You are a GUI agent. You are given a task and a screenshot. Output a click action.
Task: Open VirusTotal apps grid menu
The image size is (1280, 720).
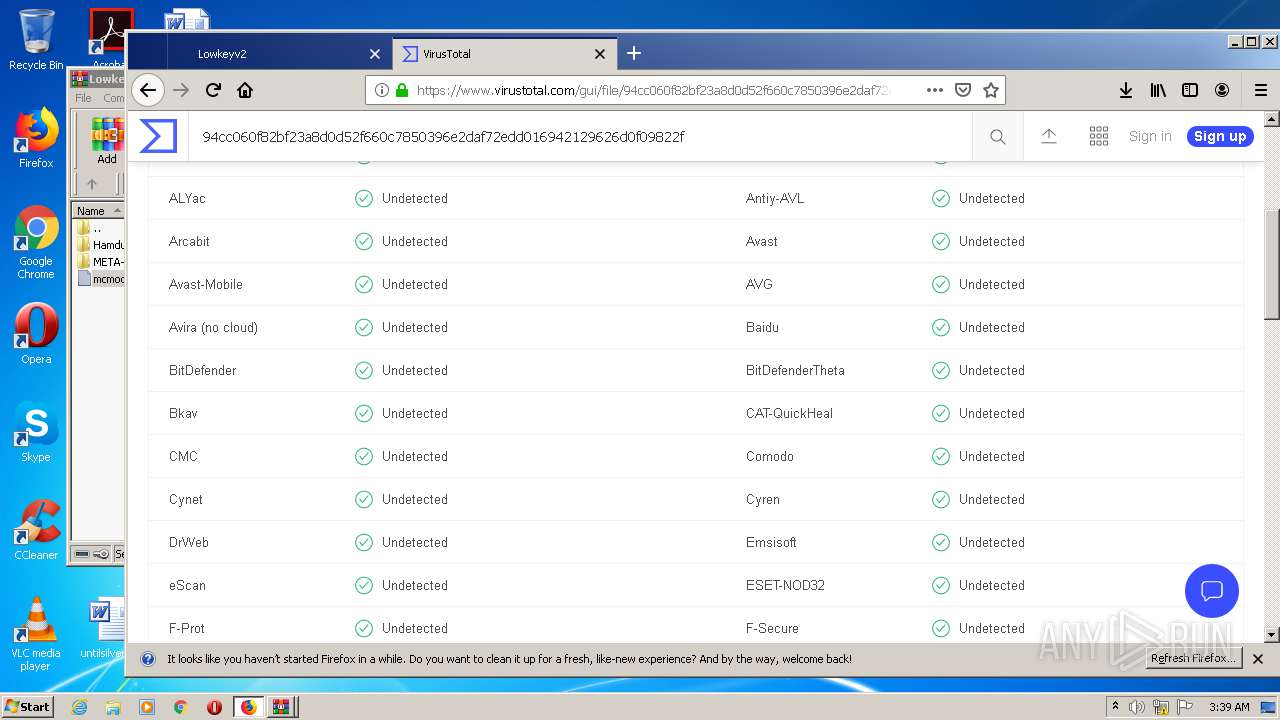[x=1099, y=137]
